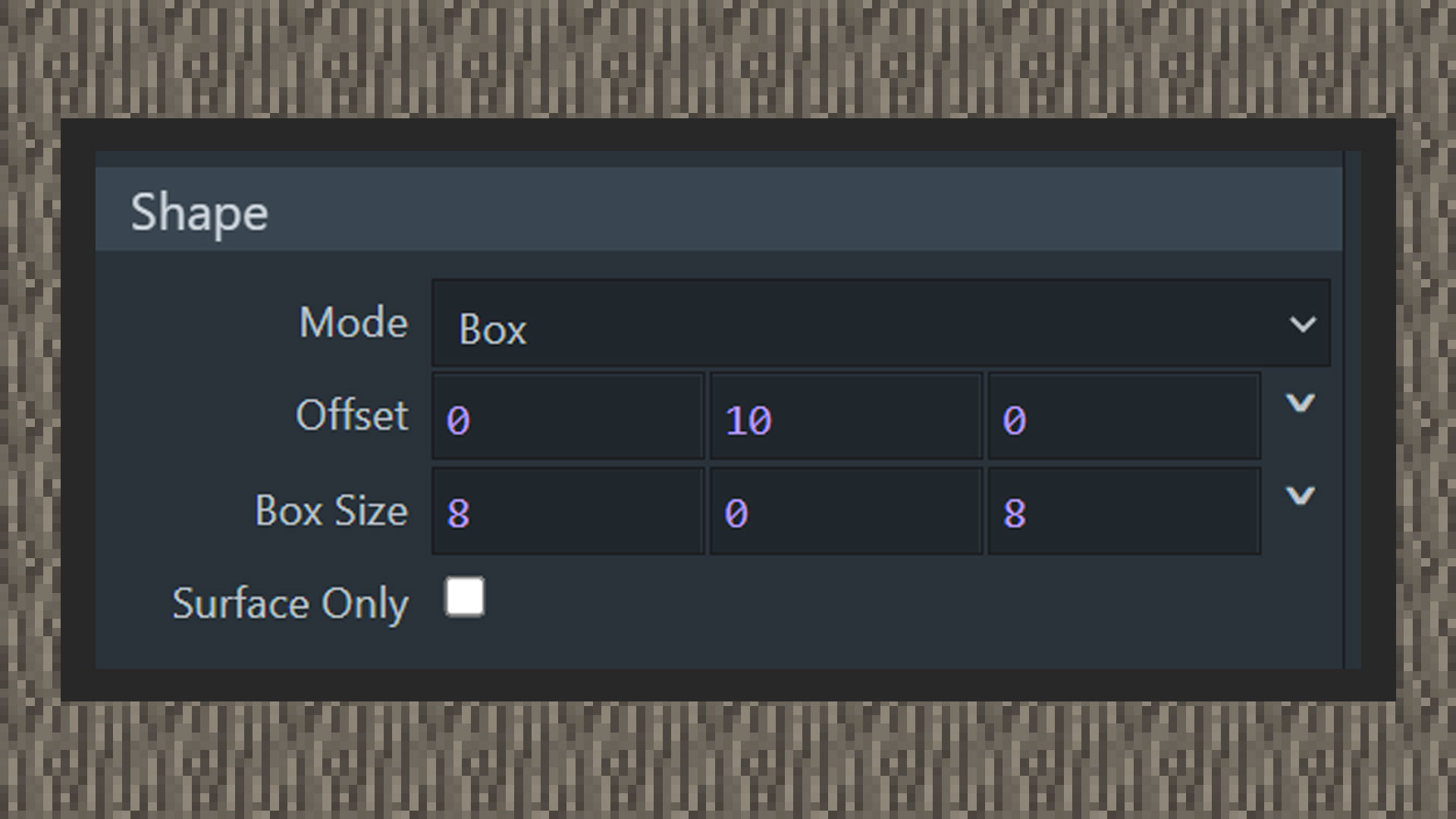The width and height of the screenshot is (1456, 819).
Task: Click the chevron arrow of Mode dropdown
Action: pos(1302,325)
